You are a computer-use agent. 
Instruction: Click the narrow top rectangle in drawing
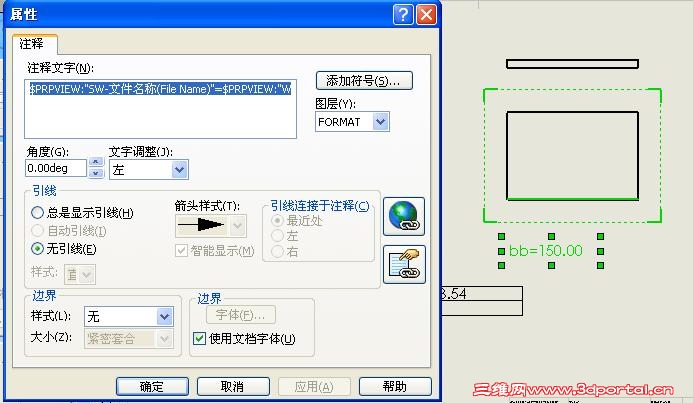[572, 64]
